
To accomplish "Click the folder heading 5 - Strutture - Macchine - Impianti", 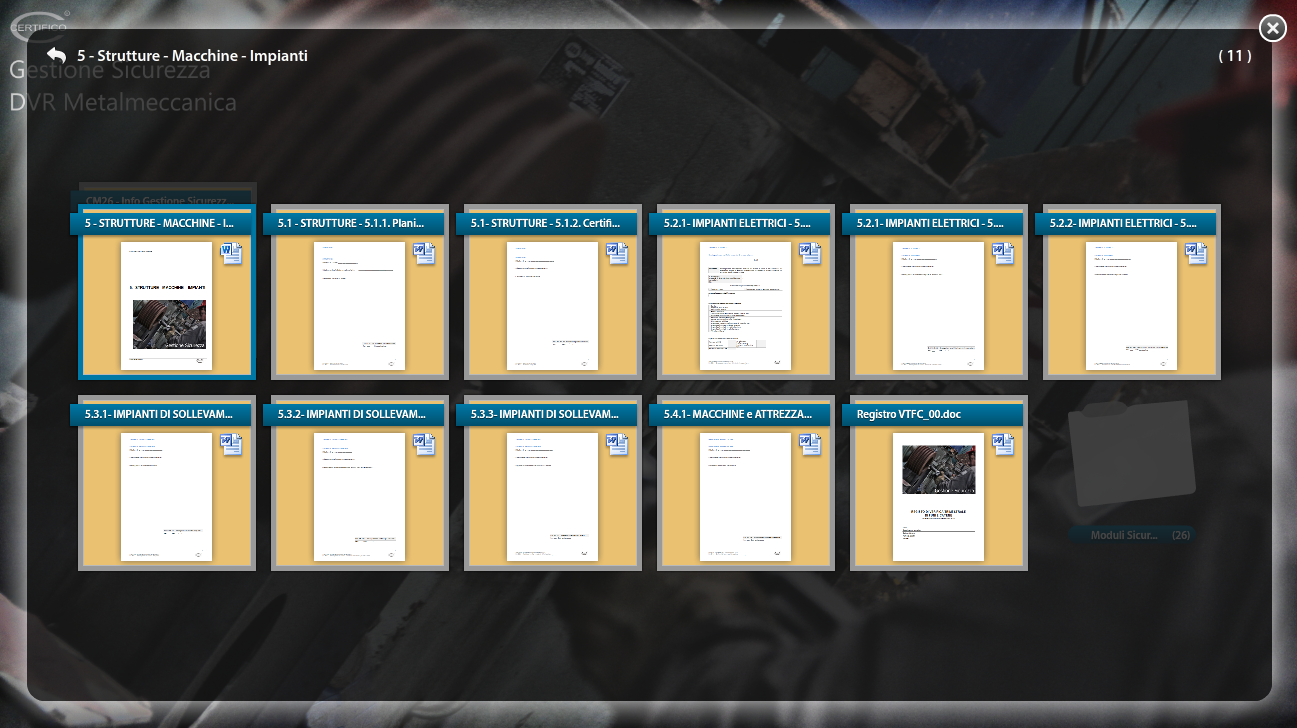I will click(192, 56).
